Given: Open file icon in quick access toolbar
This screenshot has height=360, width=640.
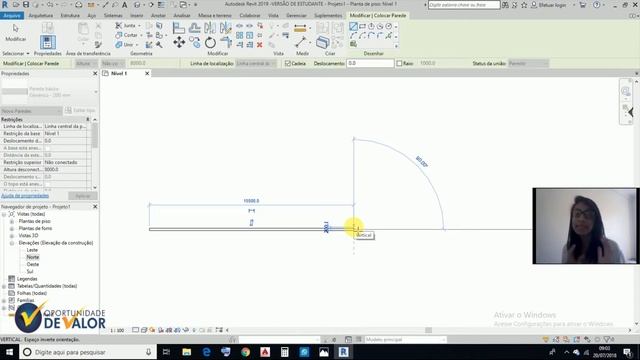Looking at the screenshot, I should (16, 4).
